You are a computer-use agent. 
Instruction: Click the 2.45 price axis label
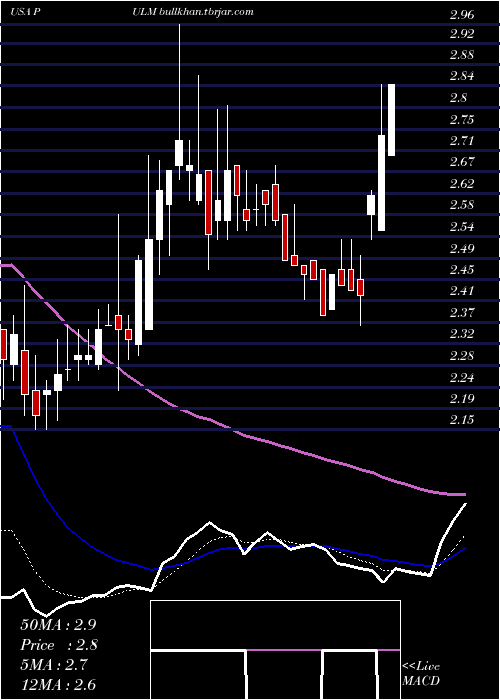tap(462, 269)
